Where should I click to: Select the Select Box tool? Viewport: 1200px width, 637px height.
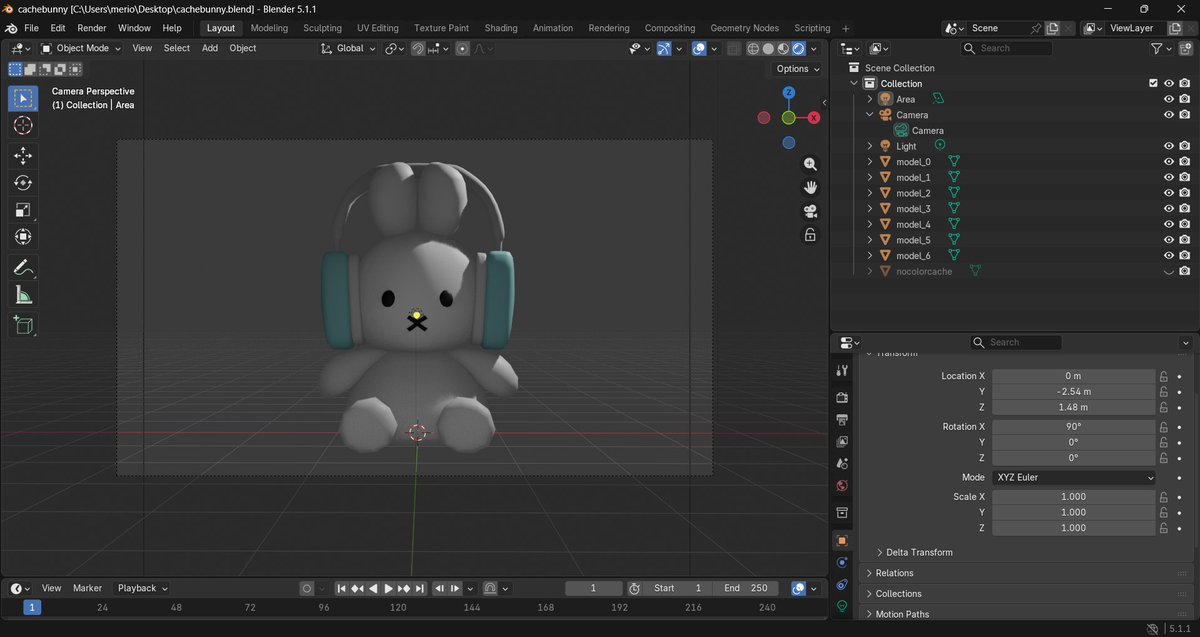point(23,98)
